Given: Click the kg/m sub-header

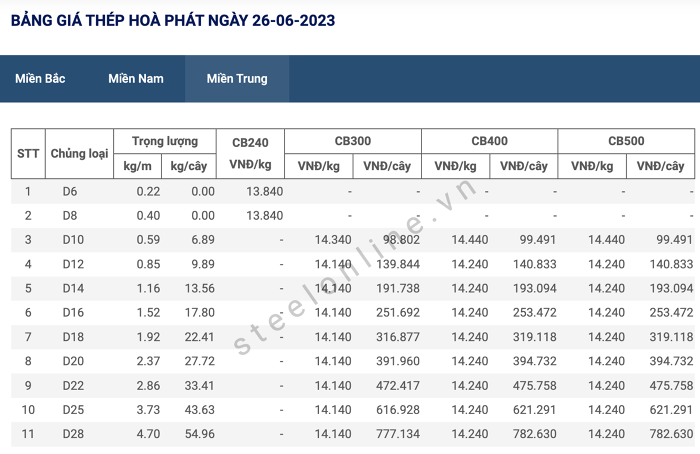Looking at the screenshot, I should 138,166.
